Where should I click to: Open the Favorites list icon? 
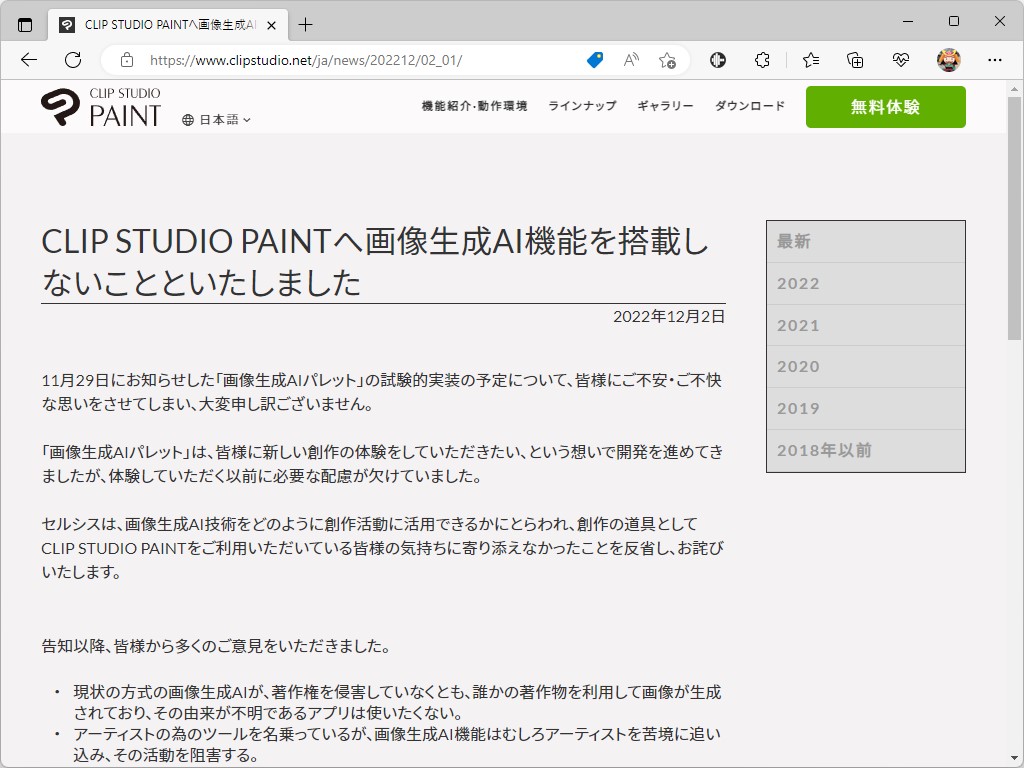811,60
